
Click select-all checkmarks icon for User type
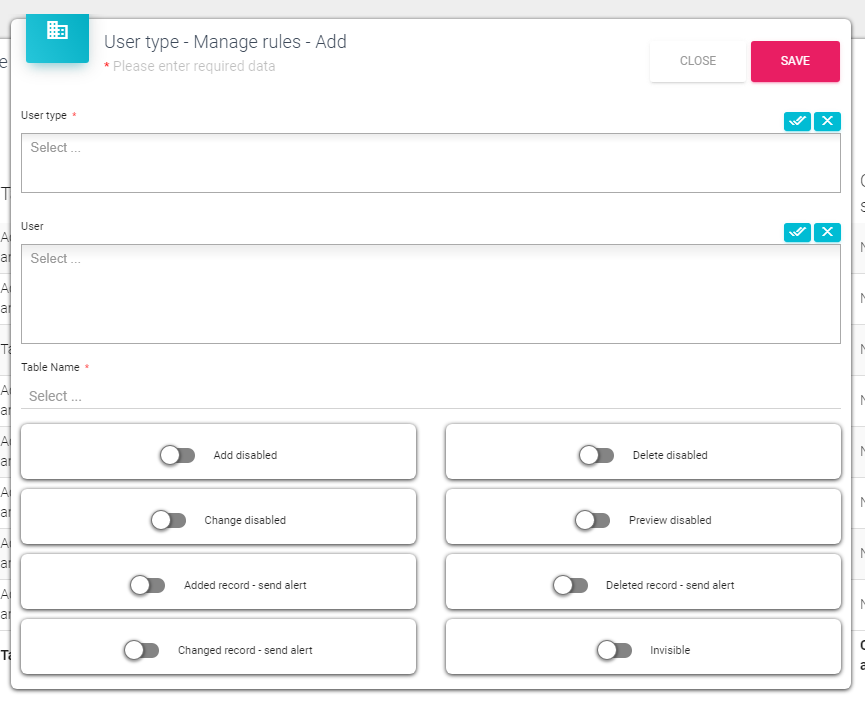(x=797, y=121)
